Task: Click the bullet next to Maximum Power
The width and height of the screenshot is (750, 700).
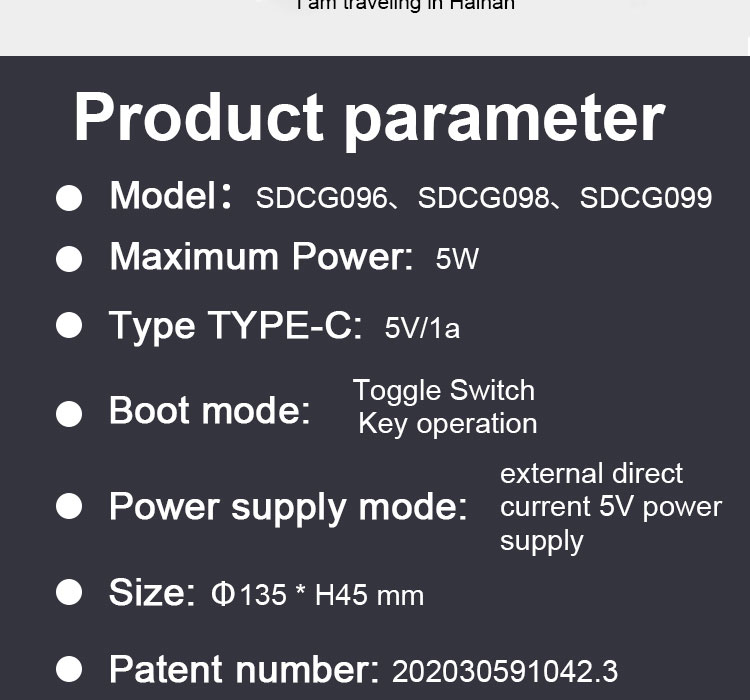Action: pos(69,259)
